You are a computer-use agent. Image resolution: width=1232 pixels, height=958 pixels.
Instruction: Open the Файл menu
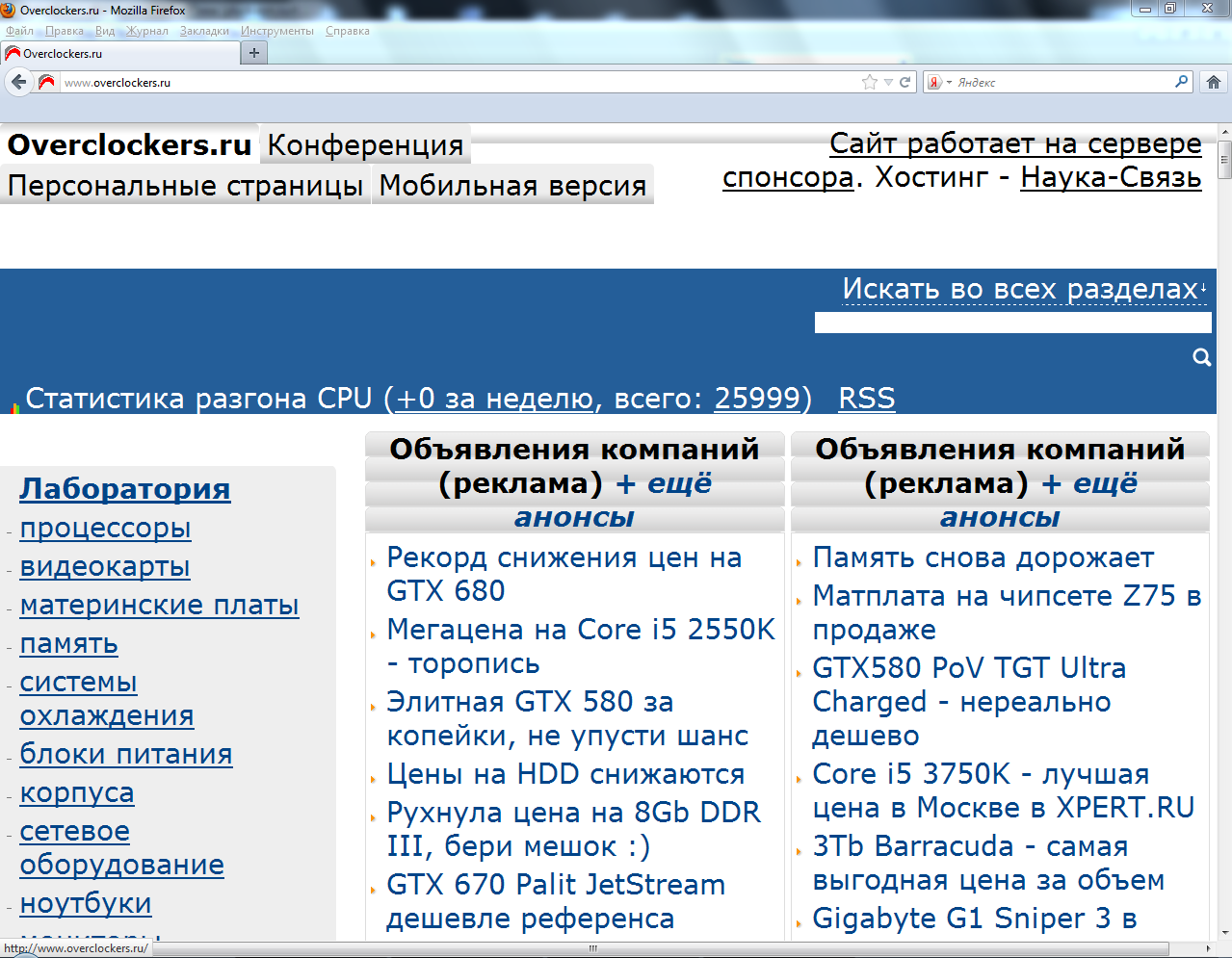pyautogui.click(x=19, y=31)
